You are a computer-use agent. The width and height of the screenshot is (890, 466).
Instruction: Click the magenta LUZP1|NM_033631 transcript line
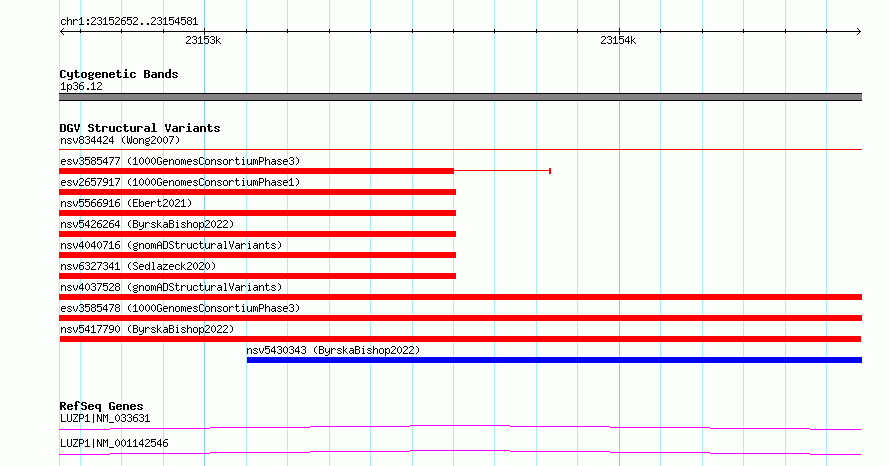(x=460, y=427)
